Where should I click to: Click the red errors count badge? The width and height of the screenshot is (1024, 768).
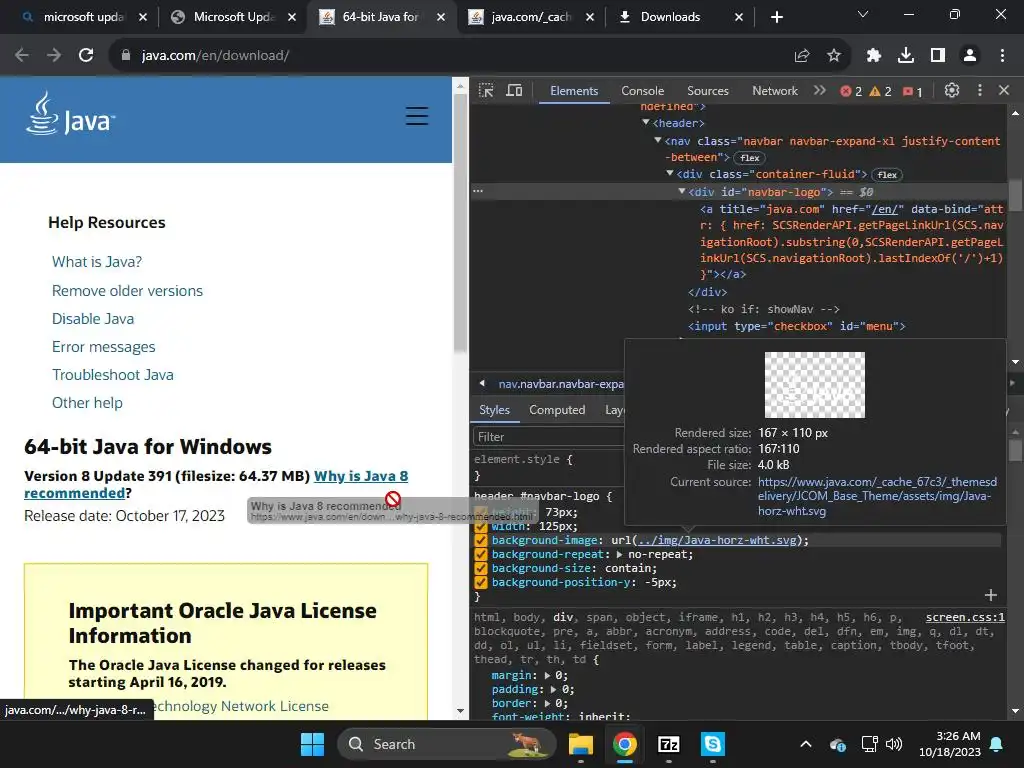[x=851, y=91]
